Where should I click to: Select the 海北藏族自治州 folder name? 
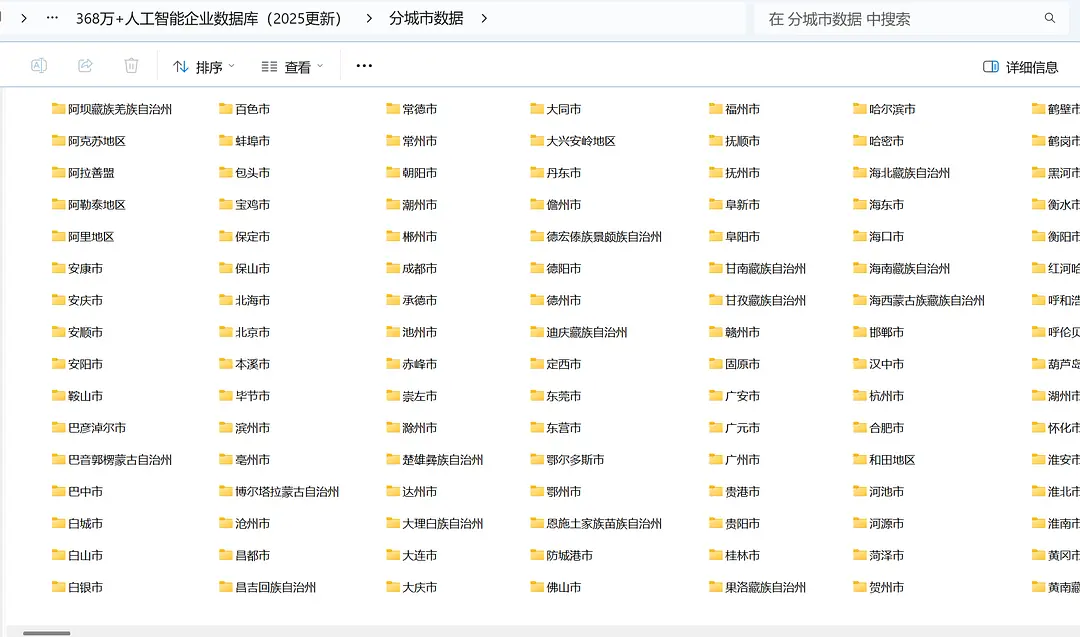[x=909, y=173]
